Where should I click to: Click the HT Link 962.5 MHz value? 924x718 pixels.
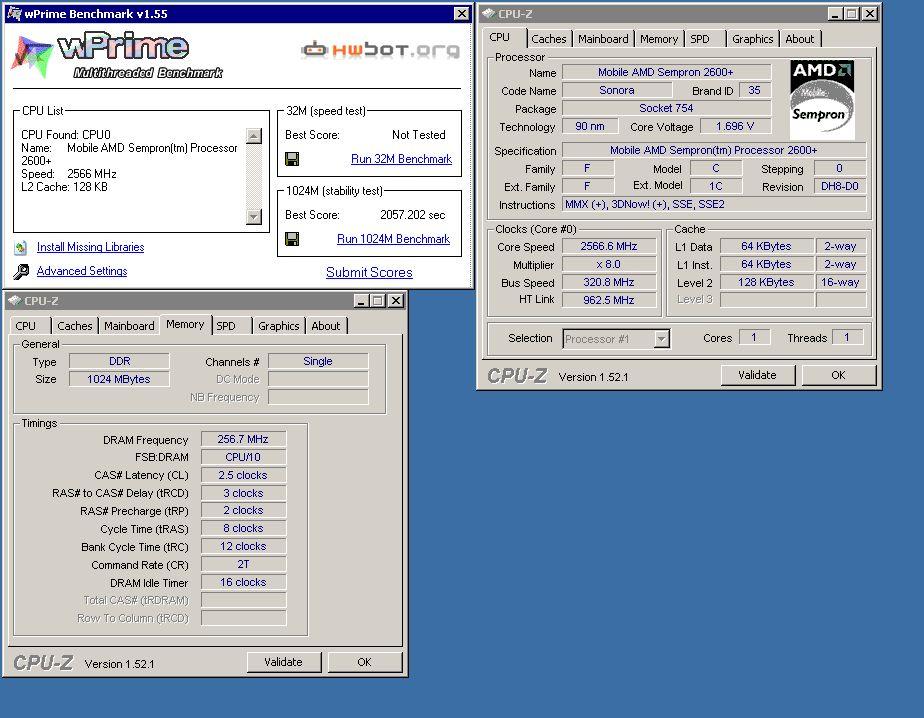609,300
